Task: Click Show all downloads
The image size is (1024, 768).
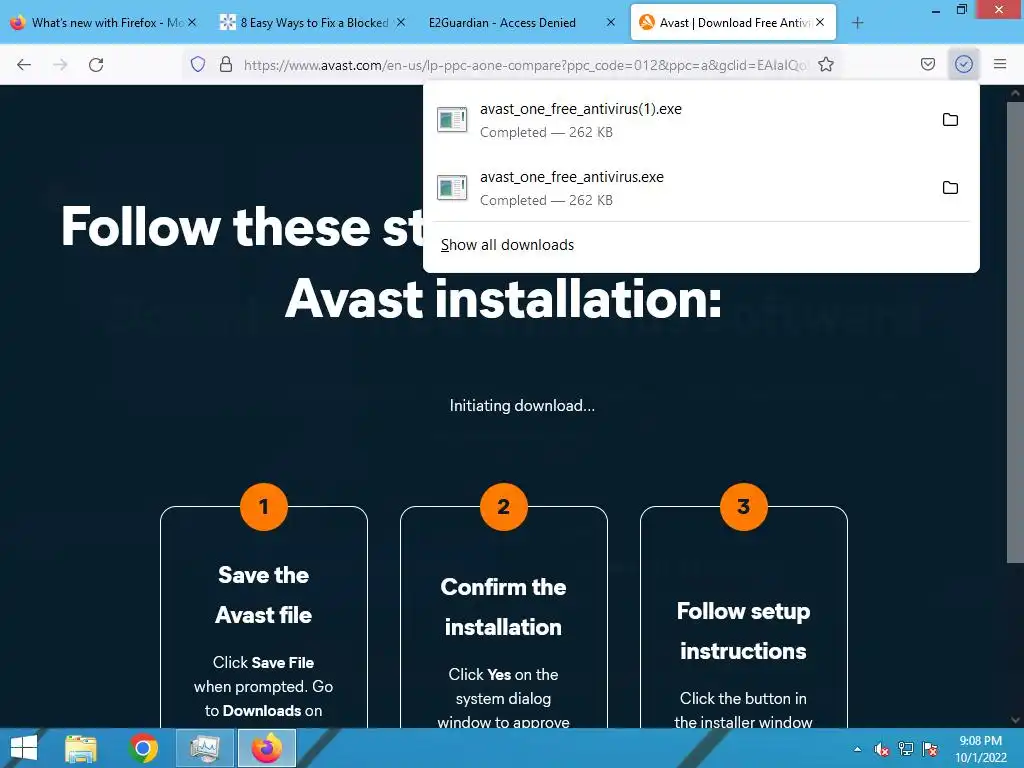Action: [507, 245]
